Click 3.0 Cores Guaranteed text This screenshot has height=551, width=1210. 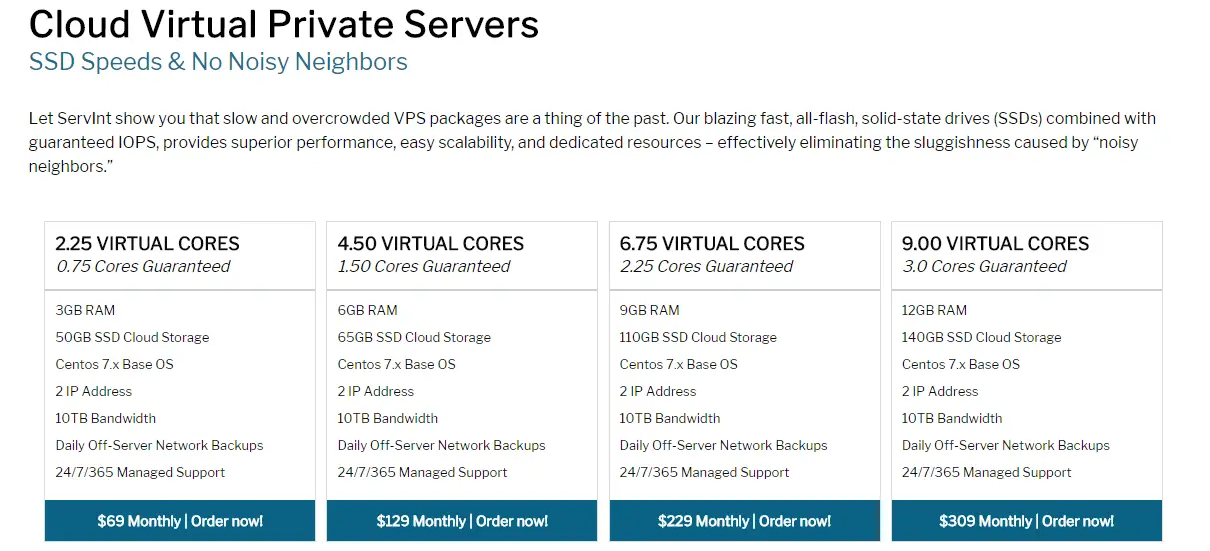[984, 267]
